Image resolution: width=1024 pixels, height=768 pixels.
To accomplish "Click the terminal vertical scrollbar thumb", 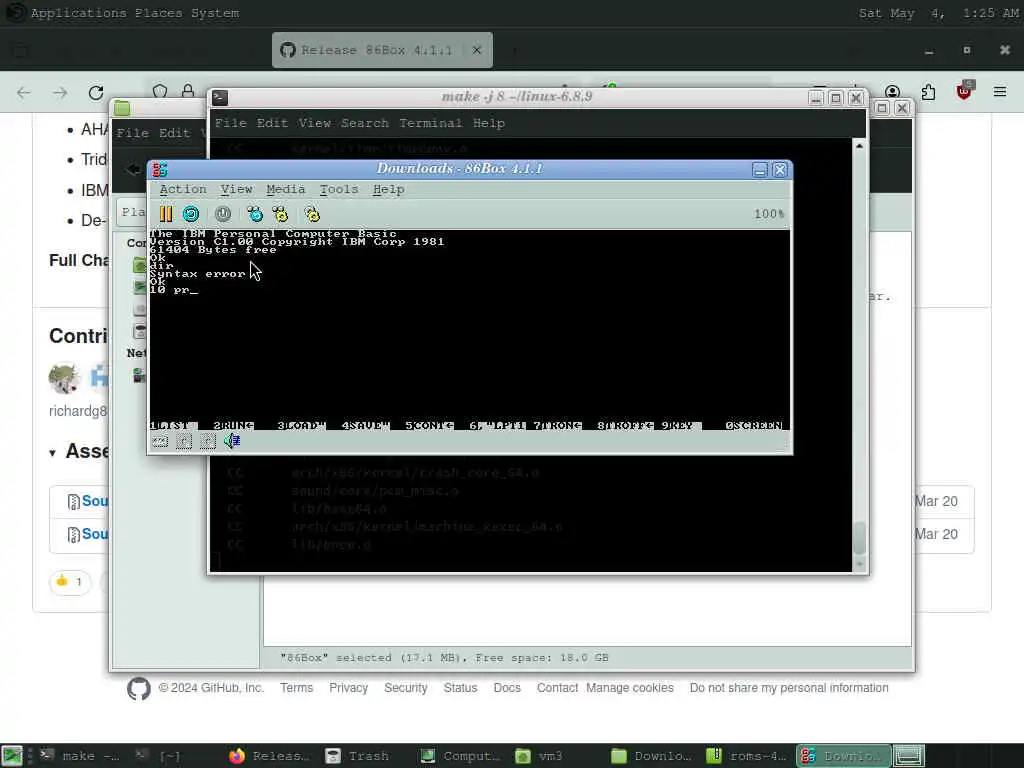I will point(859,538).
